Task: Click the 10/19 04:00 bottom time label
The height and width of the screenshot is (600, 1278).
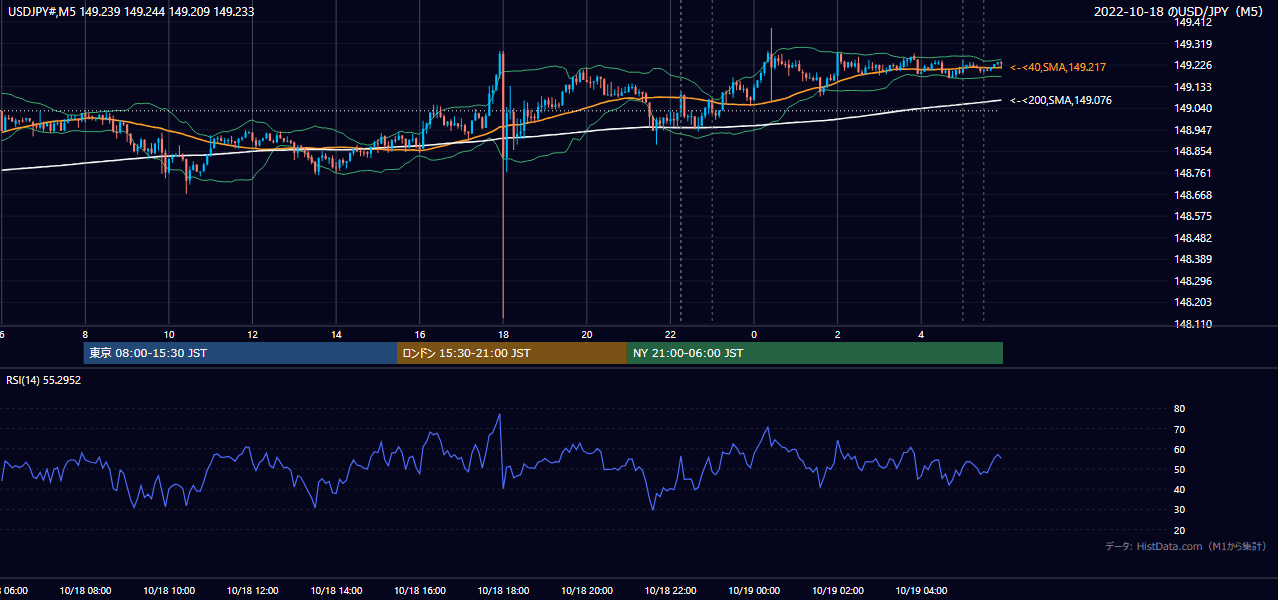Action: pos(920,591)
